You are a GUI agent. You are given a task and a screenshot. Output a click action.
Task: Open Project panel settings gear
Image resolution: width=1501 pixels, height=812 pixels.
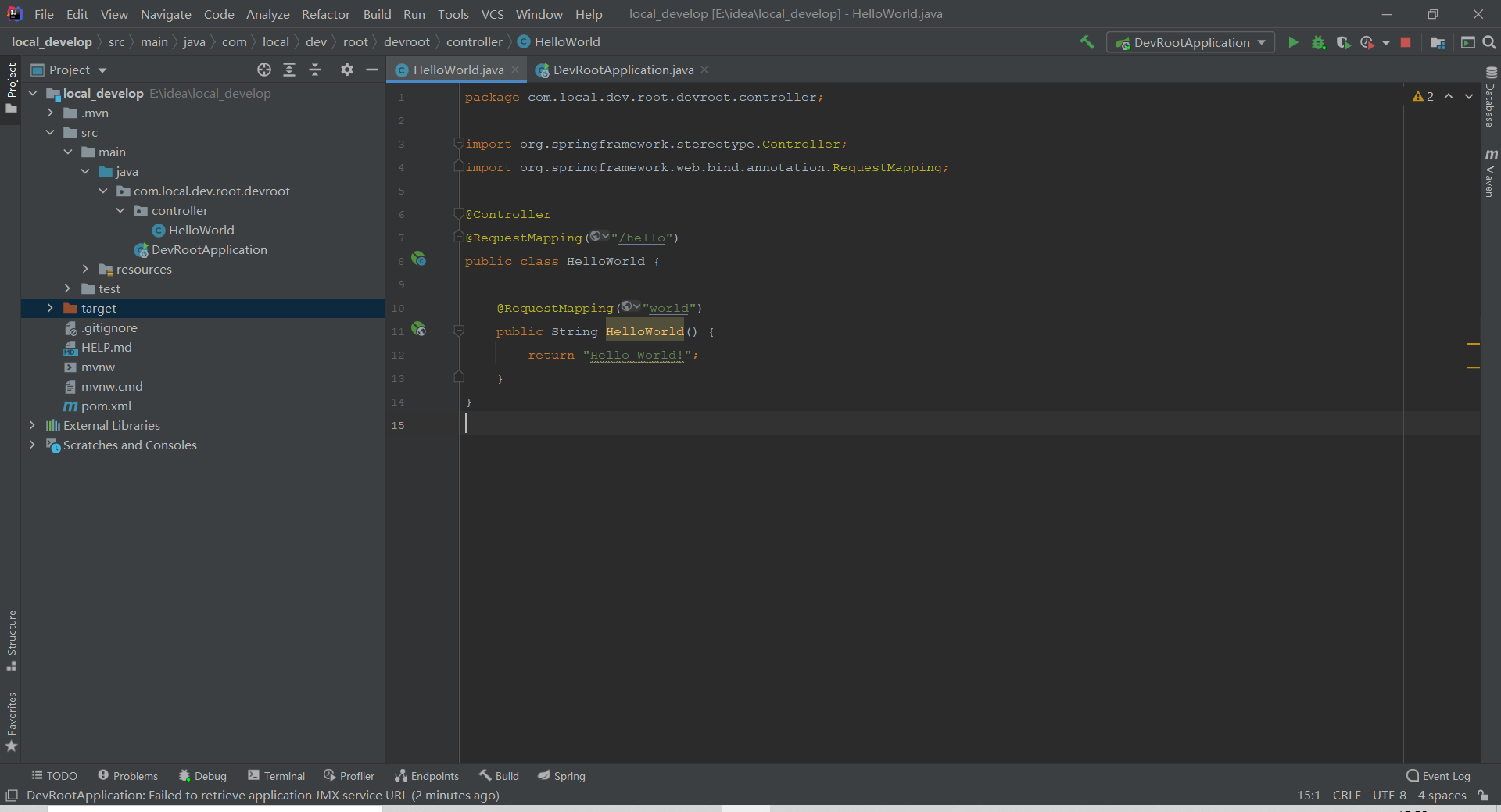click(347, 70)
